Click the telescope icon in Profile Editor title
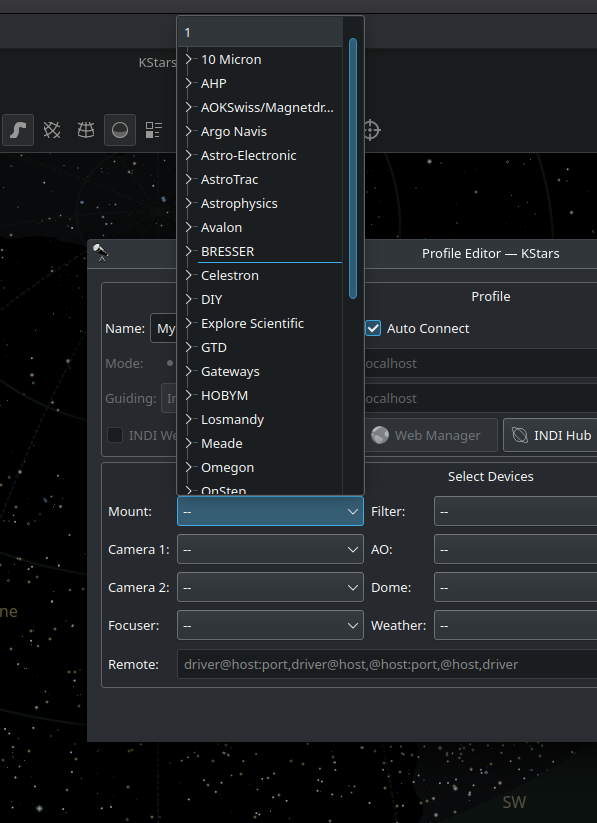This screenshot has width=597, height=823. [x=100, y=252]
